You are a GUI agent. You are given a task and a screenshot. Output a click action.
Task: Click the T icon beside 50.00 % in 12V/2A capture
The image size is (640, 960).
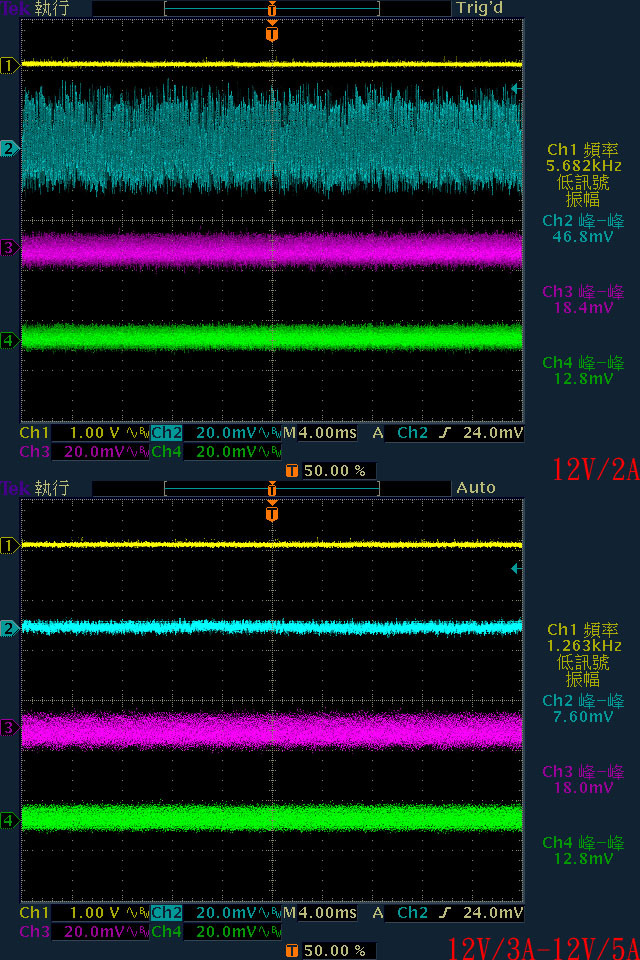pyautogui.click(x=292, y=471)
